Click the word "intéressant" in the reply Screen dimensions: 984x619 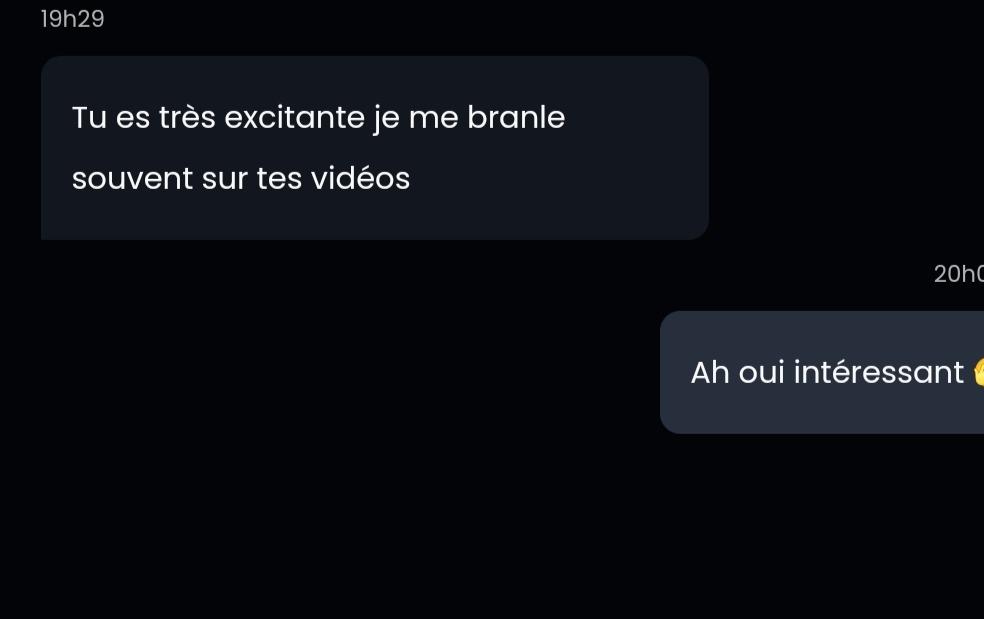[x=879, y=372]
